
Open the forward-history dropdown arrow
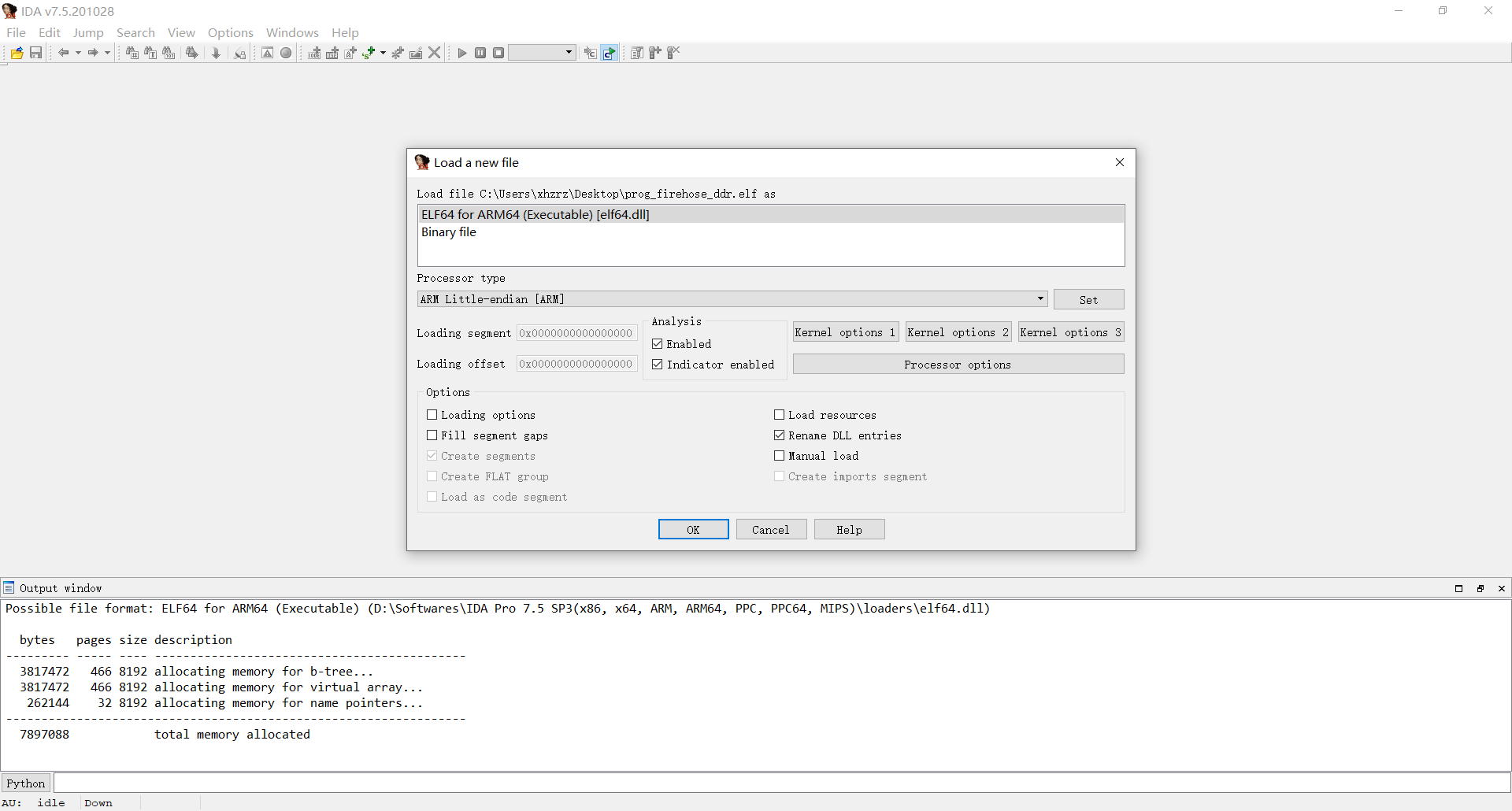point(107,53)
